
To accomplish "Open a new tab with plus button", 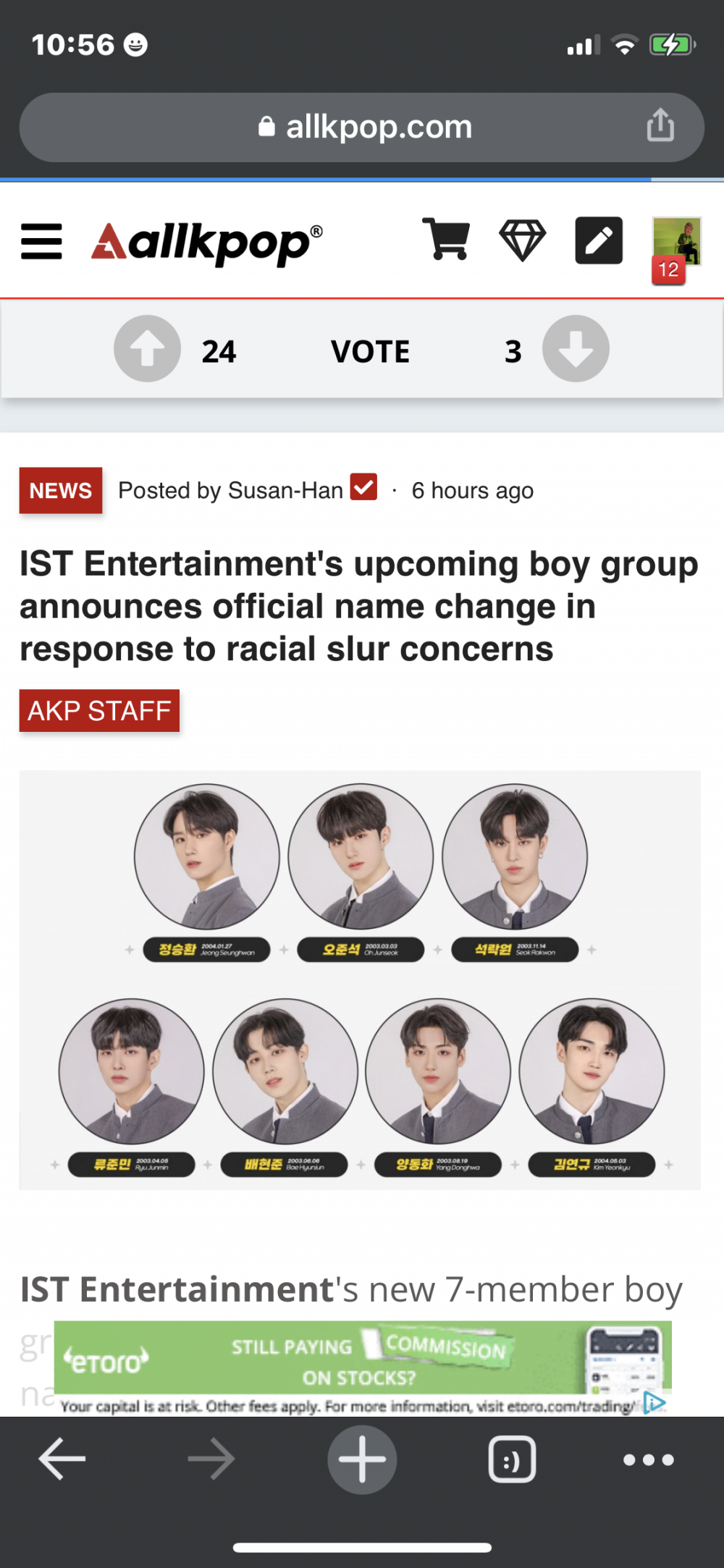I will (x=362, y=1459).
